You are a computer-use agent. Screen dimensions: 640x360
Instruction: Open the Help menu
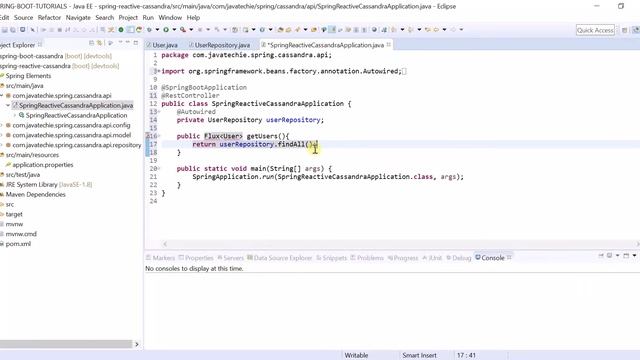[x=193, y=18]
